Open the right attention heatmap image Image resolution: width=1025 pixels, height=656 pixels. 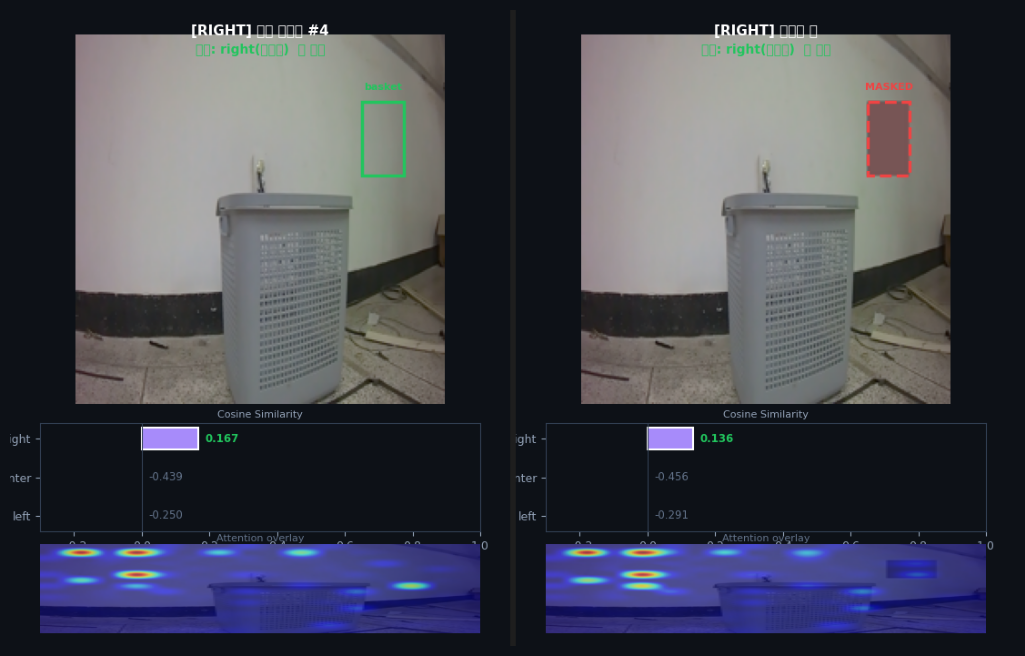click(765, 588)
